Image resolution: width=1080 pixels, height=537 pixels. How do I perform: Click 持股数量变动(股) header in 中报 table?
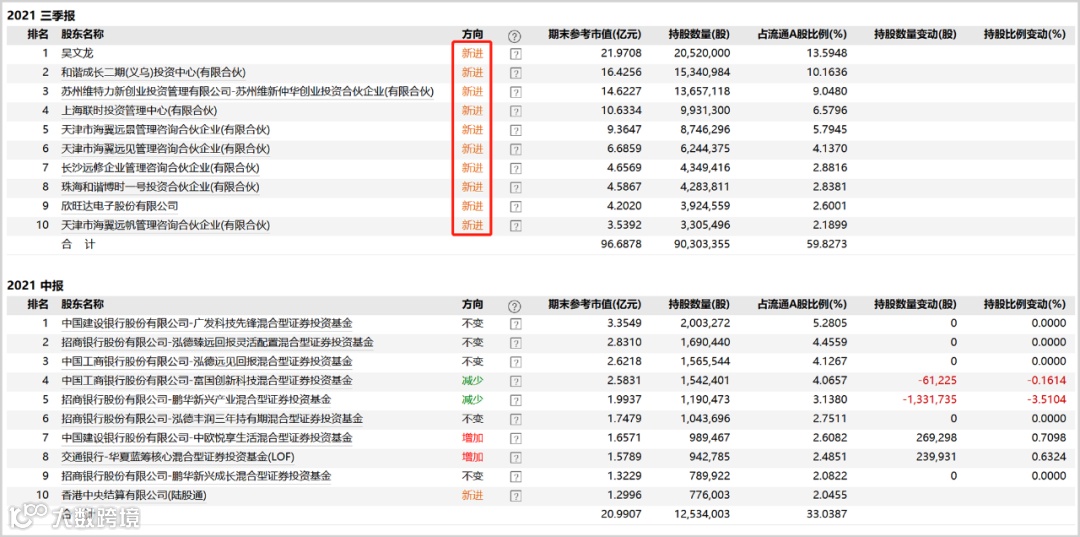point(915,305)
